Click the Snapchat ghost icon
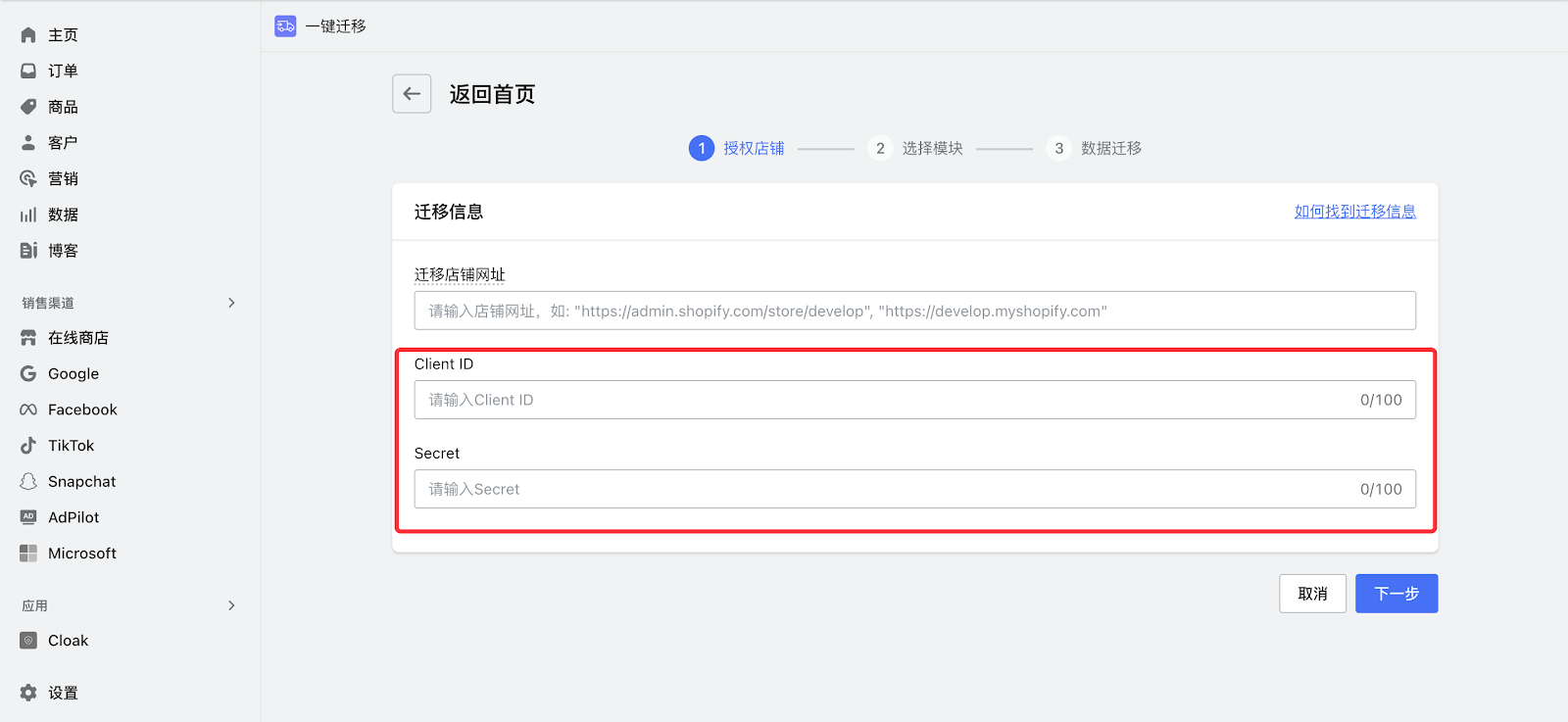The height and width of the screenshot is (722, 1568). coord(28,482)
